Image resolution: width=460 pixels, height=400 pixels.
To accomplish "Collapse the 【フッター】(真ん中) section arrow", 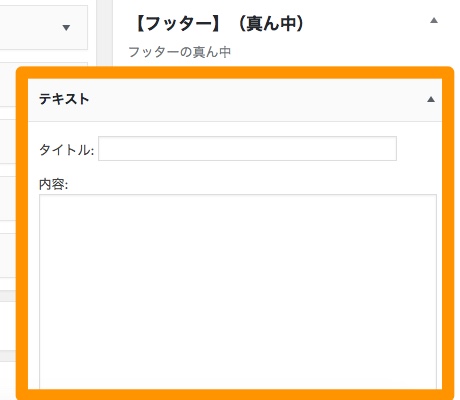I will coord(434,21).
